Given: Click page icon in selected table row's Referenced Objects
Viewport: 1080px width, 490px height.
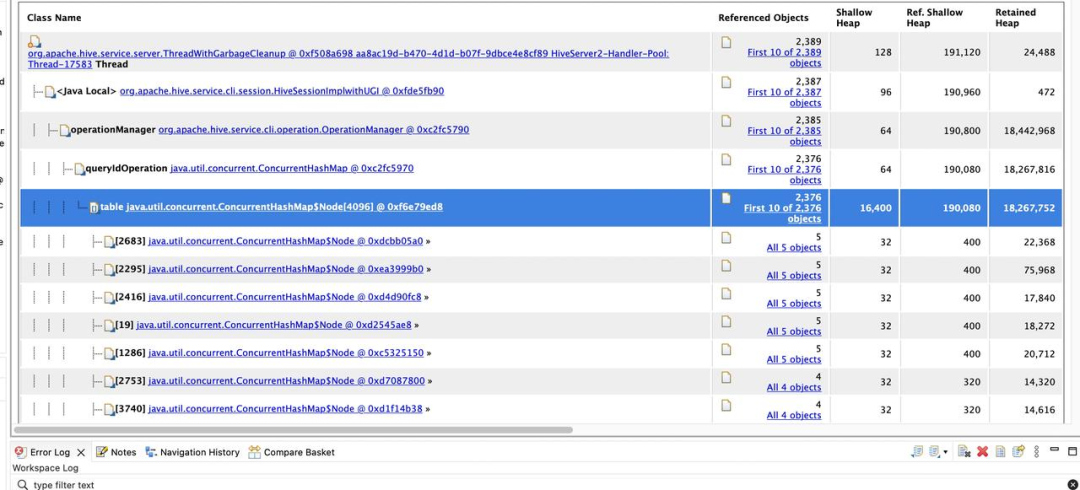Looking at the screenshot, I should point(726,198).
